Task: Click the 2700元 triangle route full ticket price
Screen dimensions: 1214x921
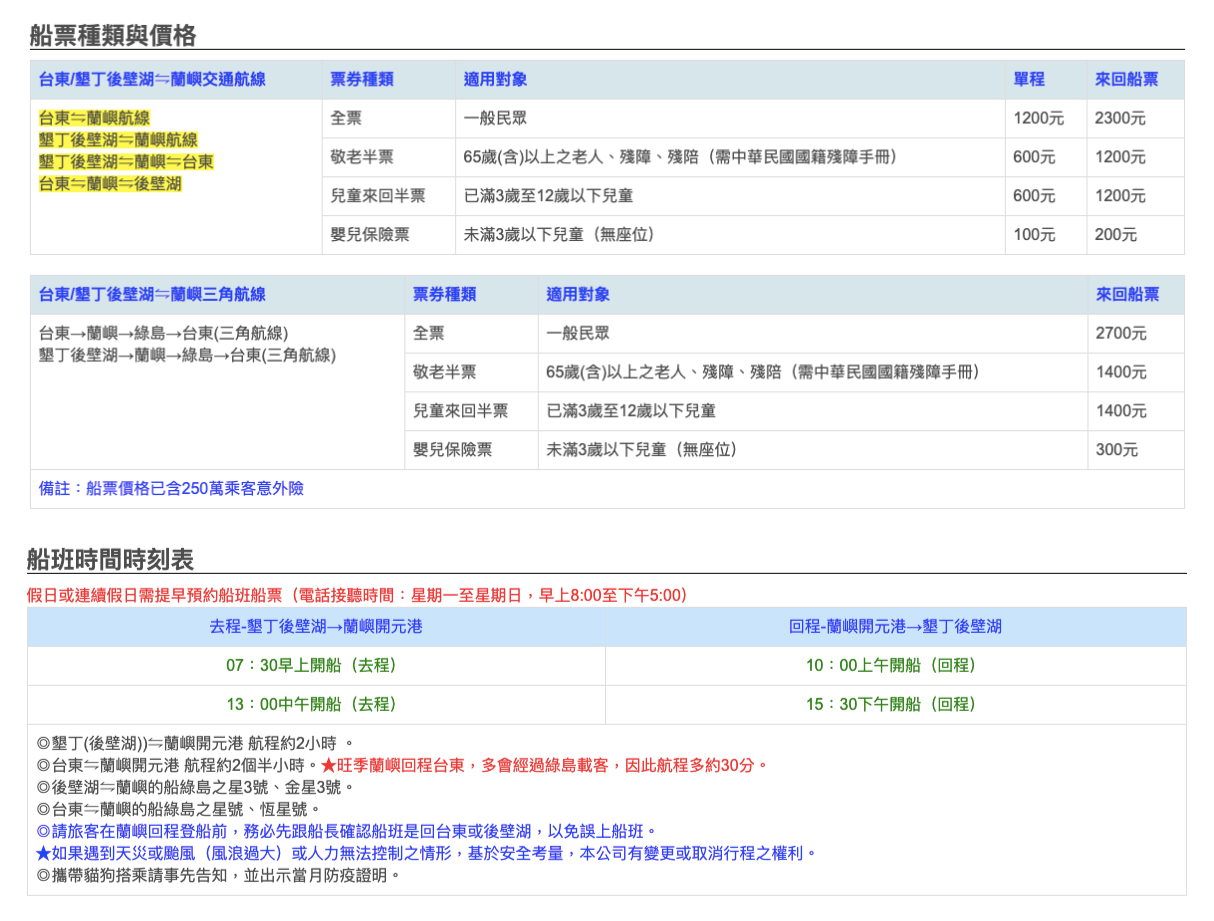Action: (1120, 333)
